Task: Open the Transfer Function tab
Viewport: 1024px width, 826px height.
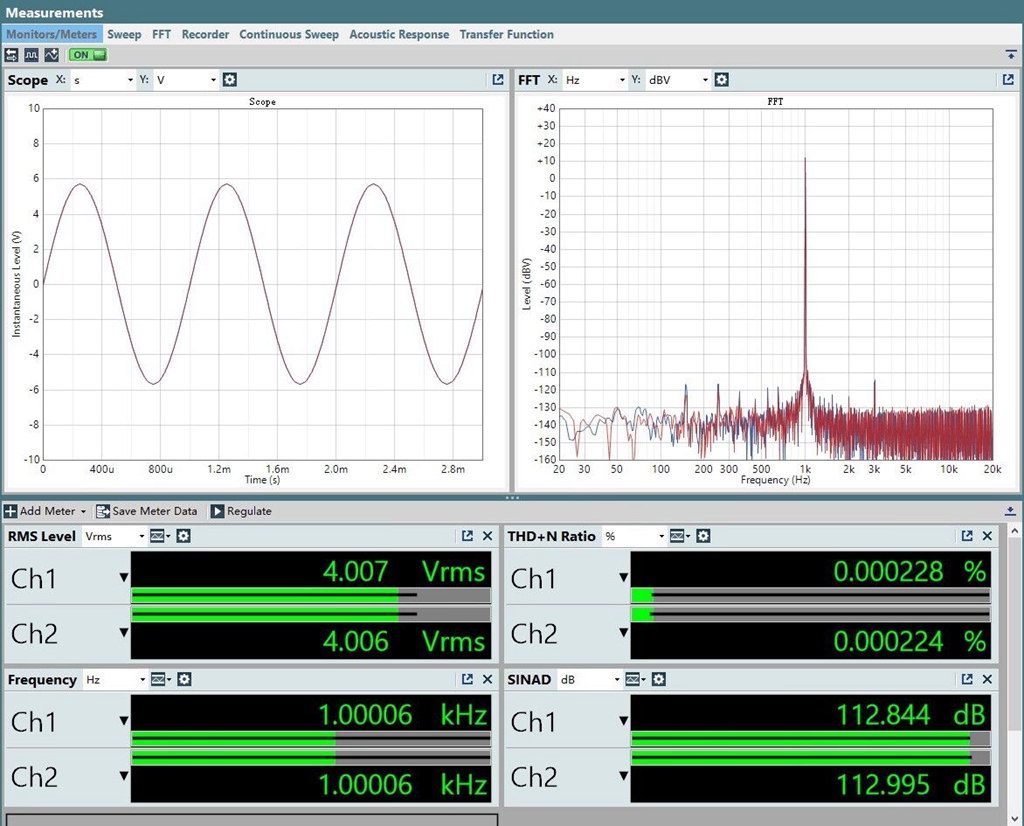Action: (x=506, y=34)
